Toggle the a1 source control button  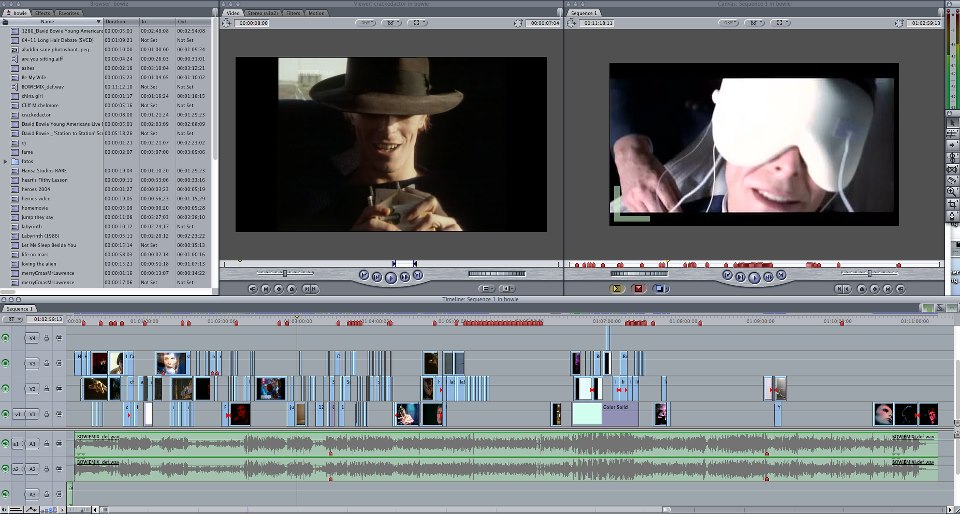17,444
